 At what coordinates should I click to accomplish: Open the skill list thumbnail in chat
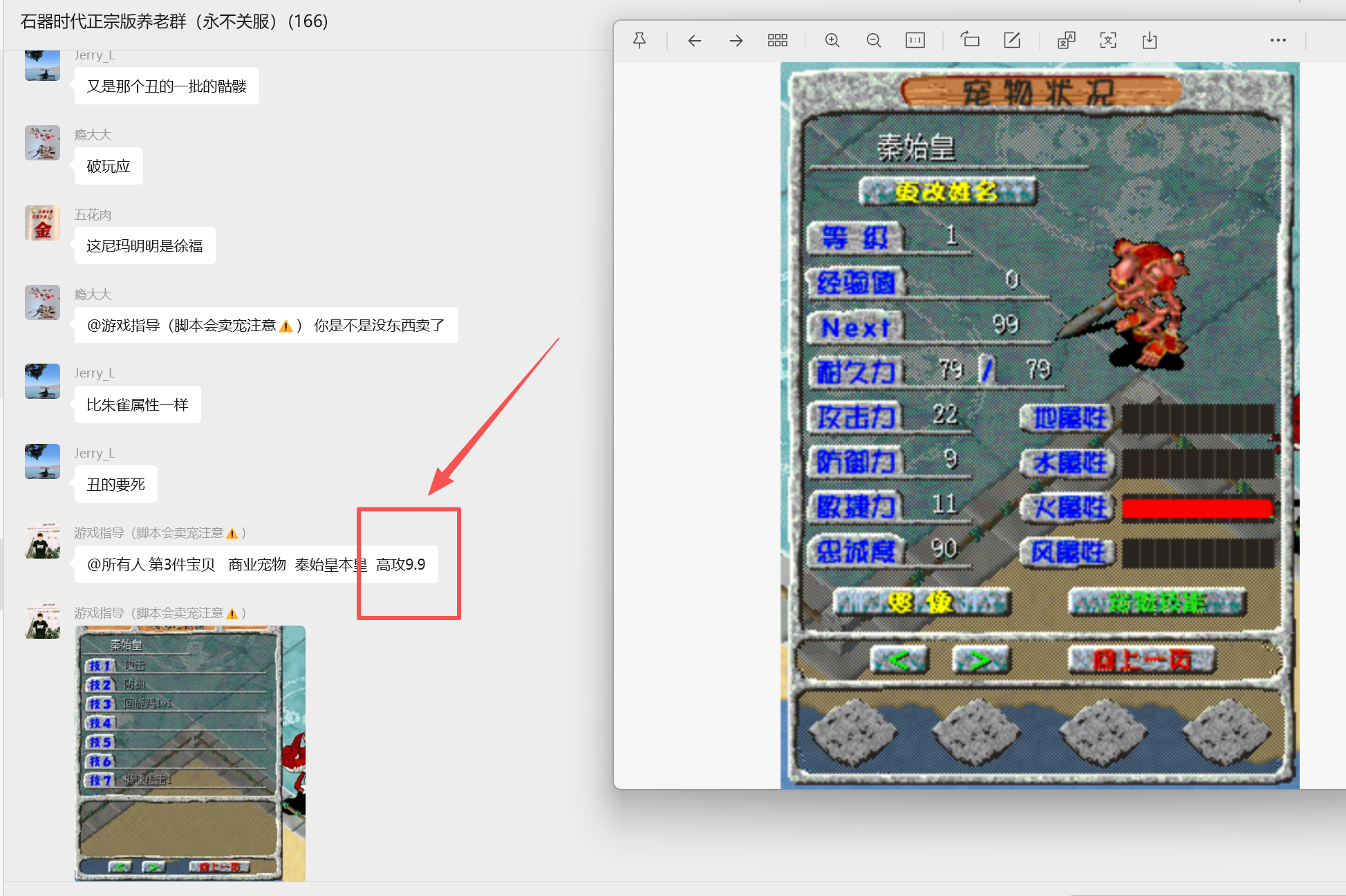pyautogui.click(x=190, y=753)
